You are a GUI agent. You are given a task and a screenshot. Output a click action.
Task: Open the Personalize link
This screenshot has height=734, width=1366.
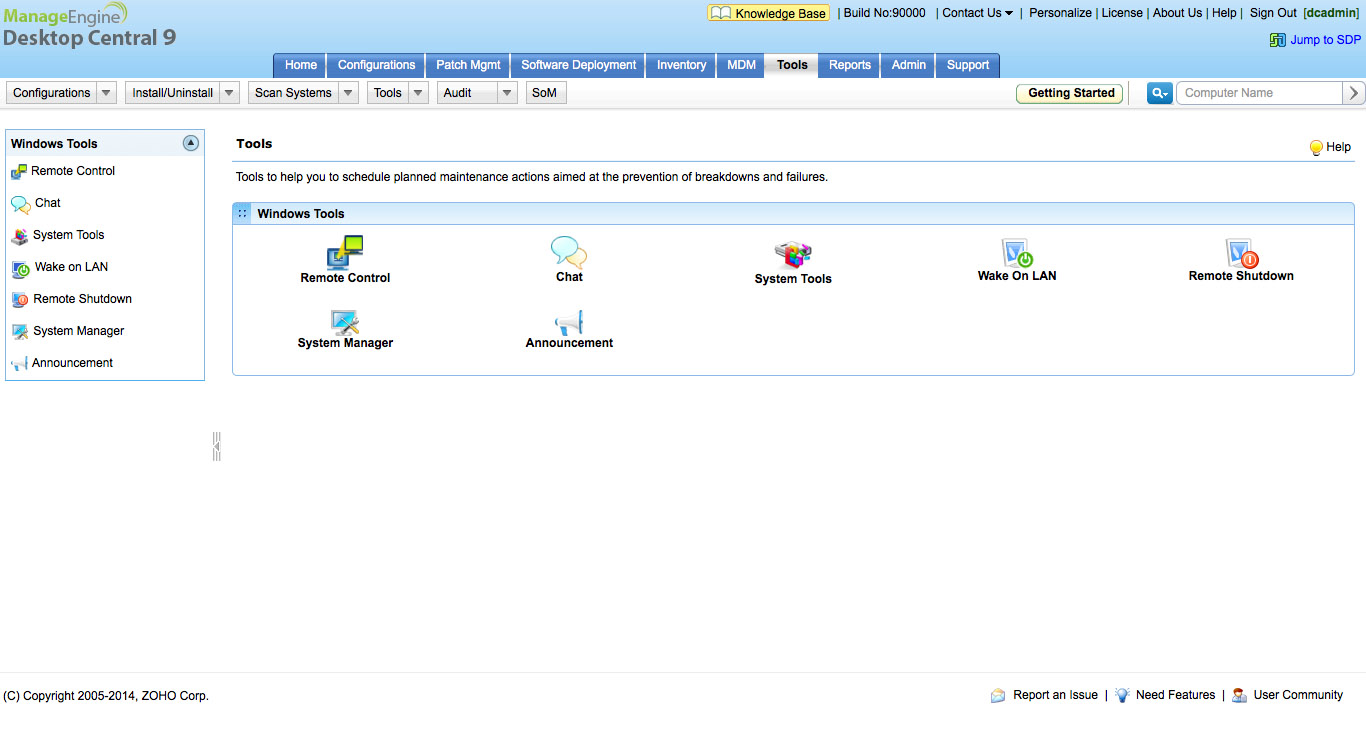coord(1060,13)
